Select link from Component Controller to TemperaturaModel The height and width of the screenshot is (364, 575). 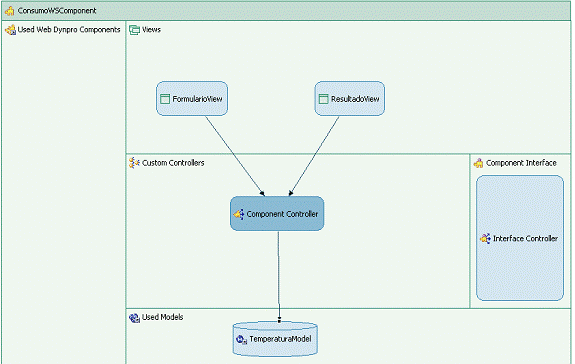[x=279, y=277]
